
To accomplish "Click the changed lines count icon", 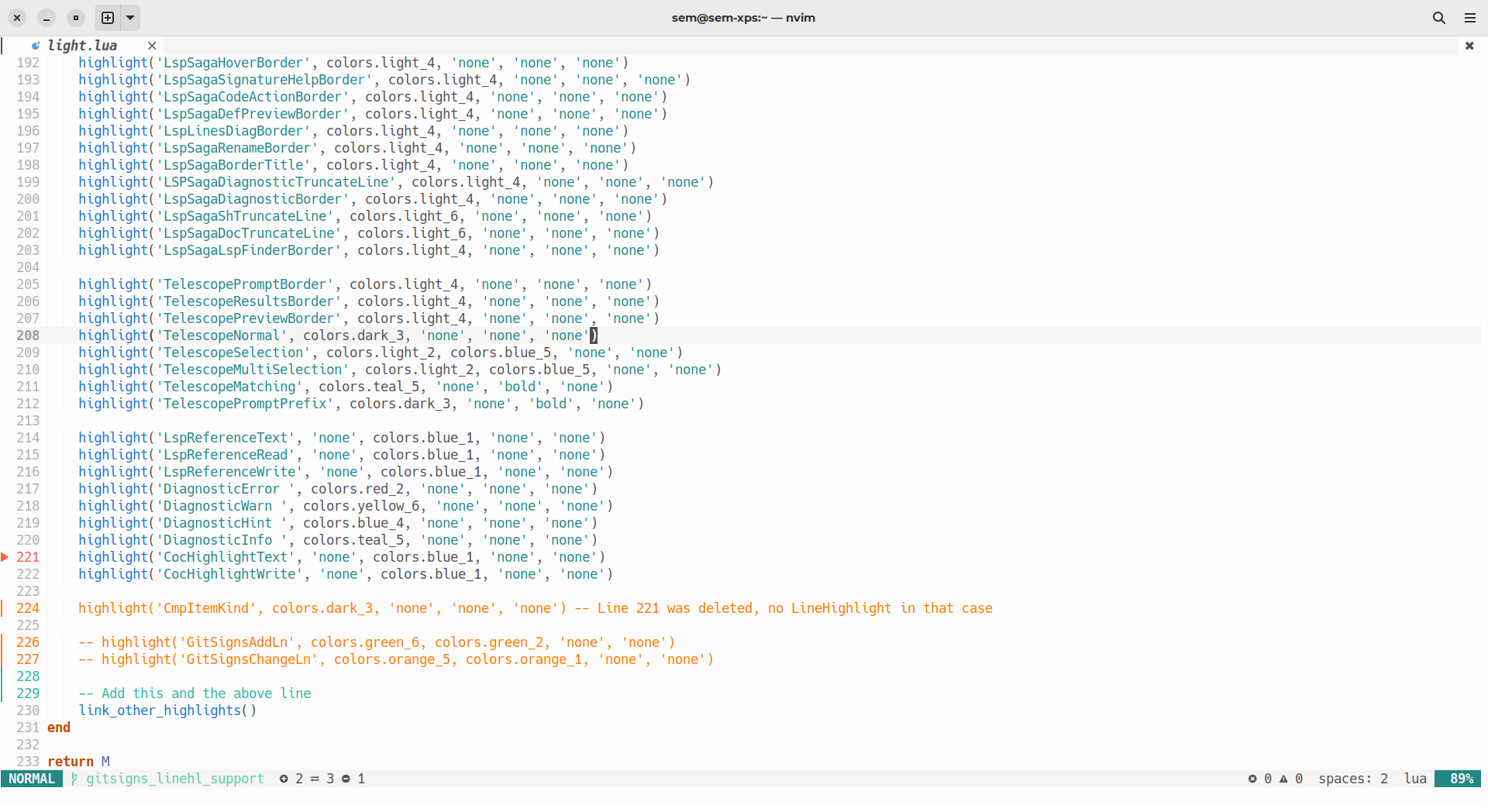I will (315, 779).
